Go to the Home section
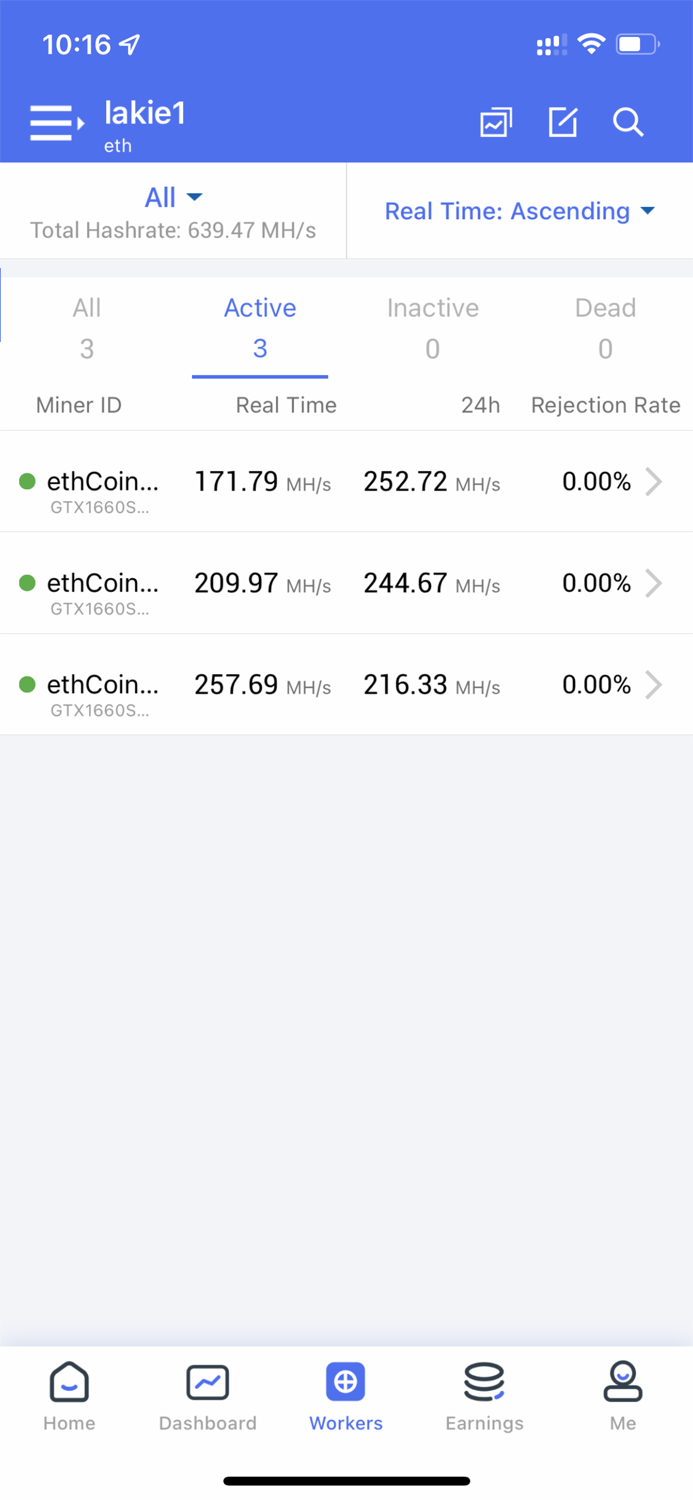This screenshot has height=1500, width=693. tap(68, 1396)
